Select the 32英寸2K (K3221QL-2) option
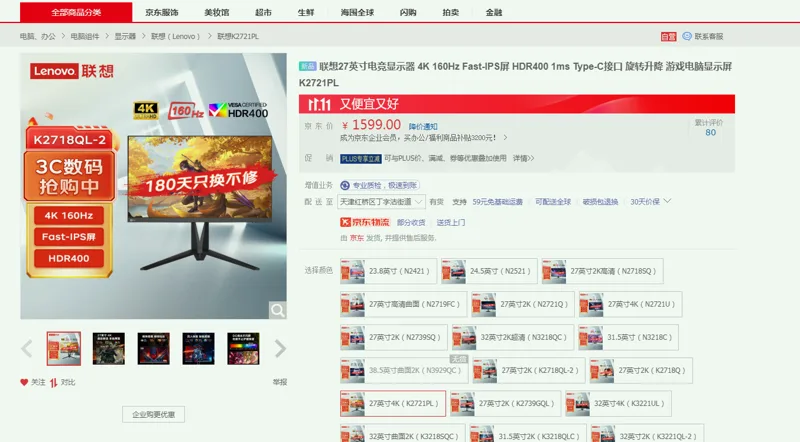800x442 pixels. (647, 434)
